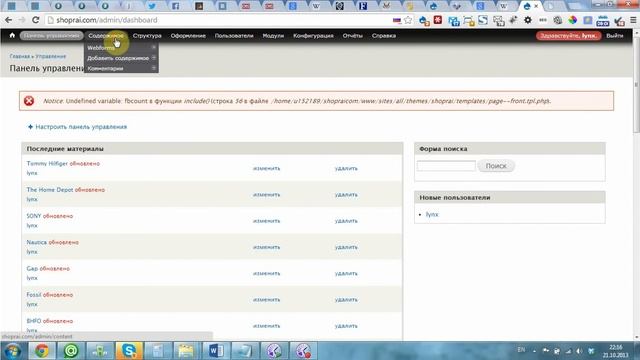Click the flag icon in the address bar
The width and height of the screenshot is (640, 360).
pyautogui.click(x=397, y=20)
